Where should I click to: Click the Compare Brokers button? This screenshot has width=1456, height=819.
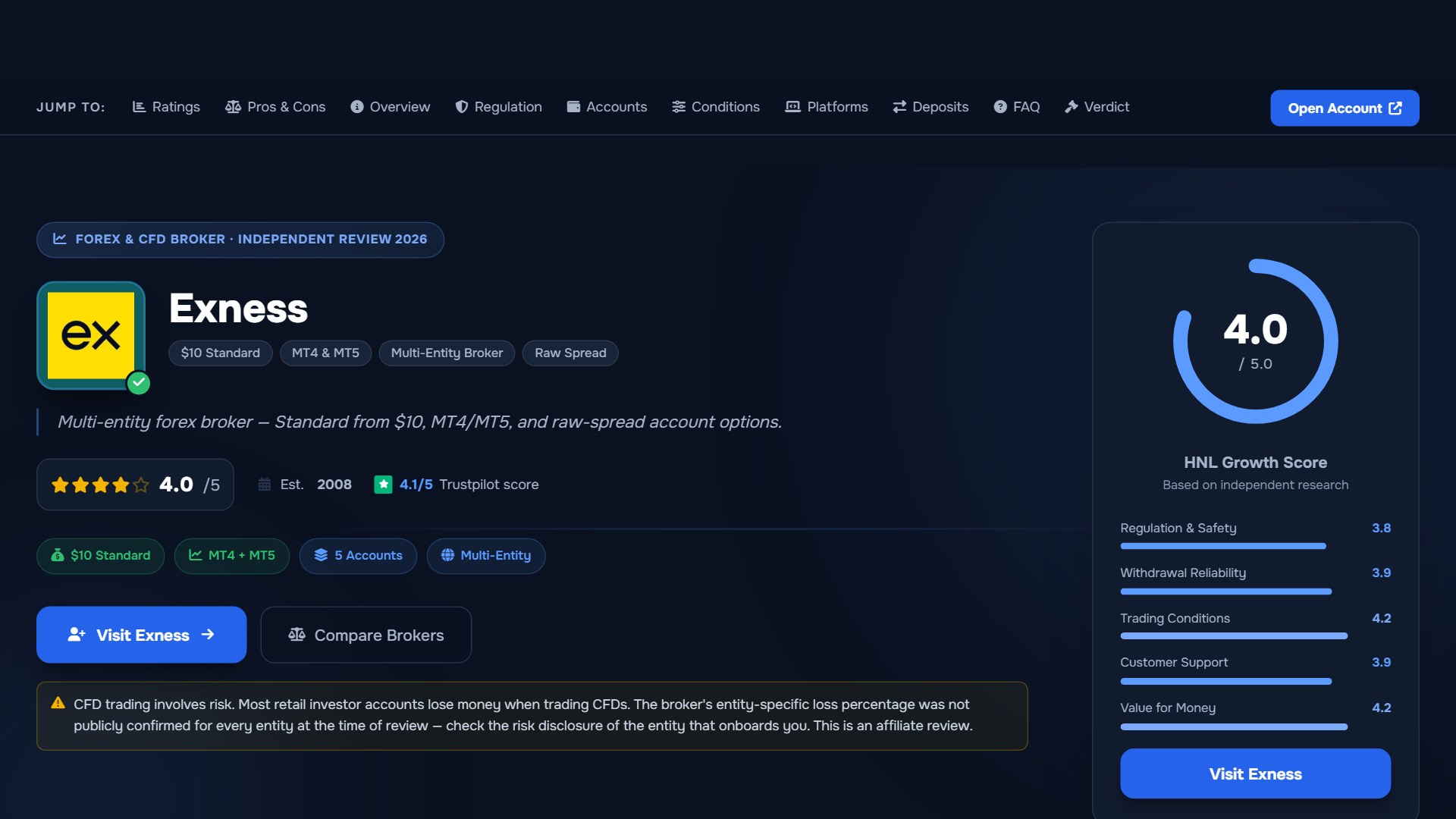click(x=366, y=635)
